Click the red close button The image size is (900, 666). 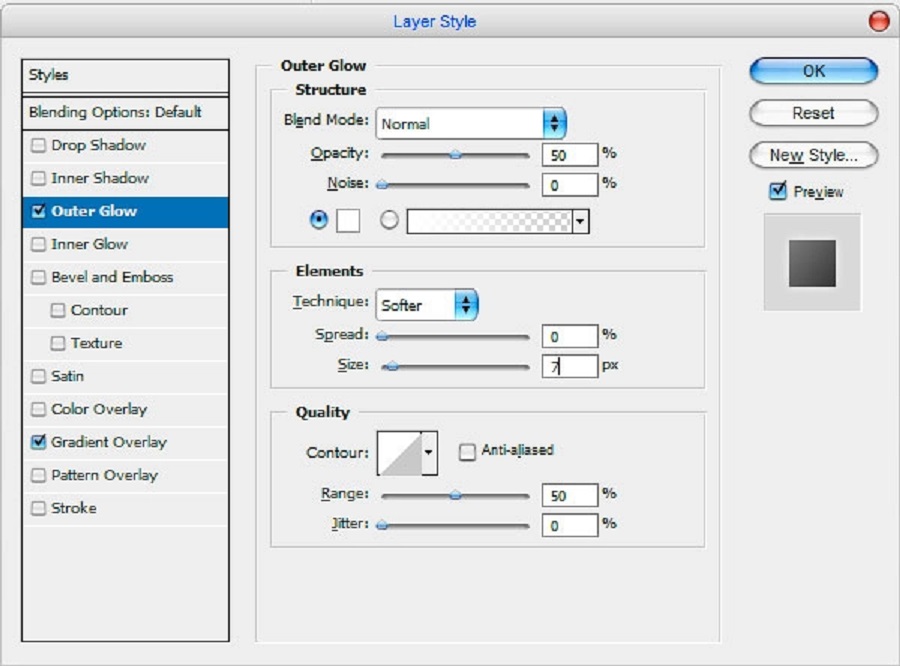[x=878, y=21]
